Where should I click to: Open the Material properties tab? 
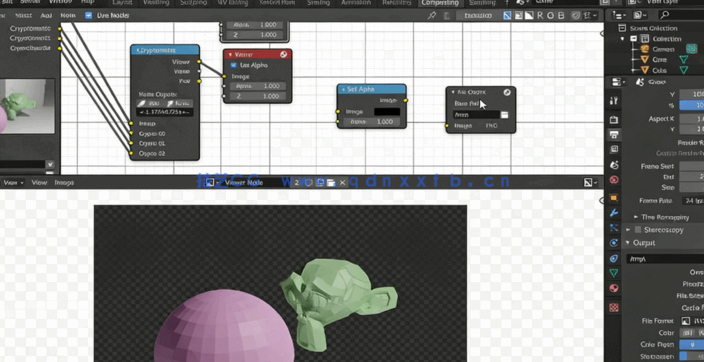[x=614, y=288]
